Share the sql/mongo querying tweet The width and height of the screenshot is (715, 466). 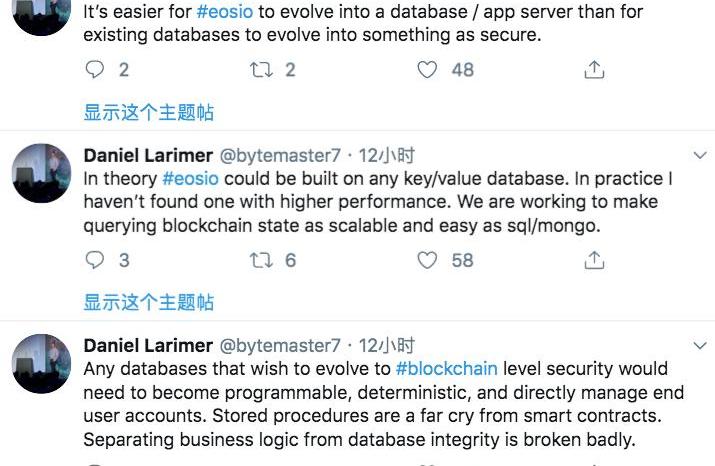tap(594, 260)
